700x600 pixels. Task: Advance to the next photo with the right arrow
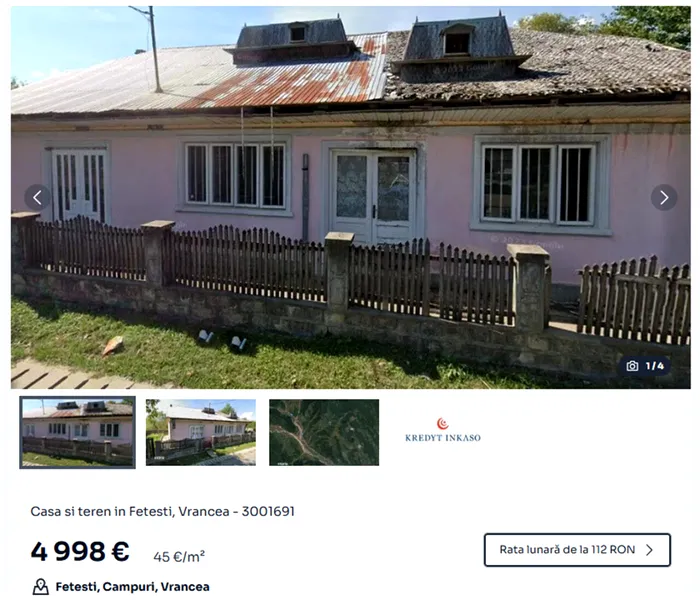click(x=664, y=197)
